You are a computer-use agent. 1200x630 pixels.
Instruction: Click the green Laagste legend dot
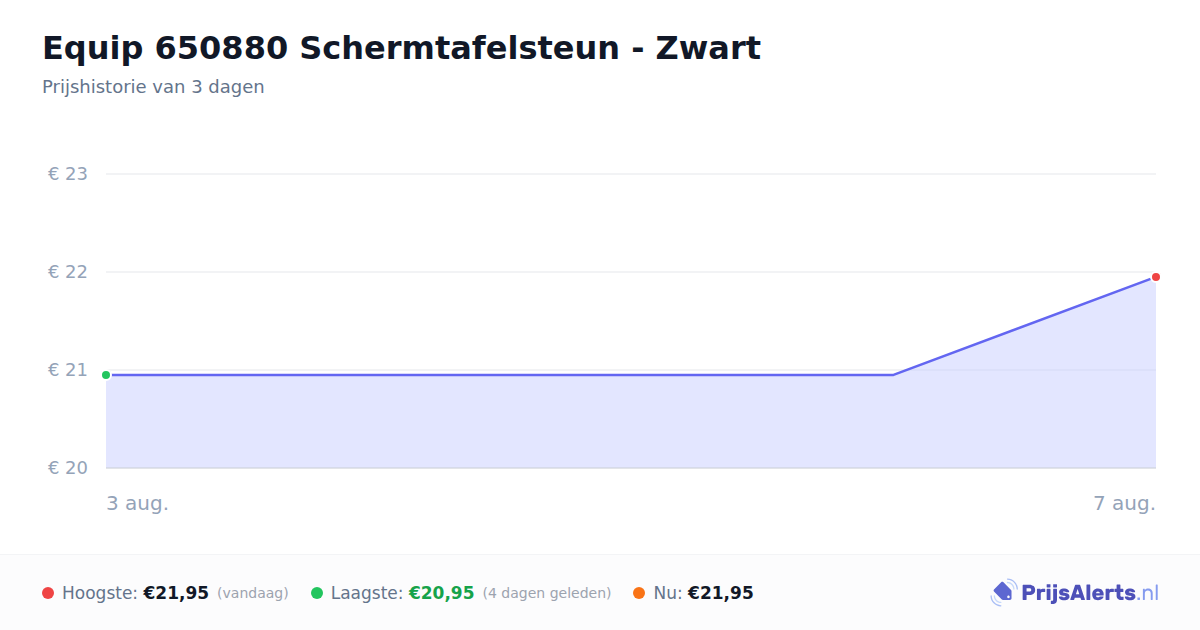(x=317, y=593)
